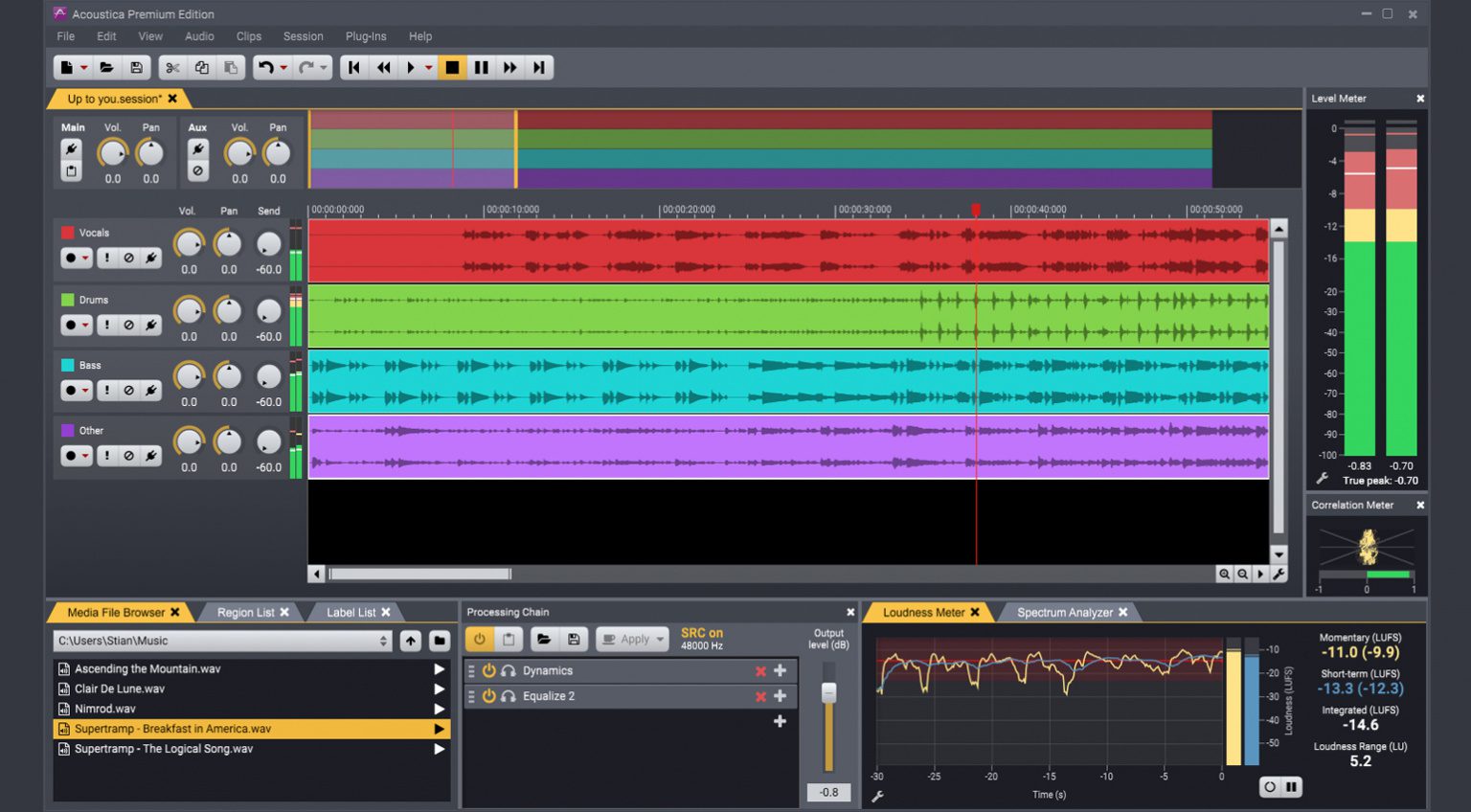Switch to the Spectrum Analyzer tab
The width and height of the screenshot is (1471, 812).
point(1065,612)
